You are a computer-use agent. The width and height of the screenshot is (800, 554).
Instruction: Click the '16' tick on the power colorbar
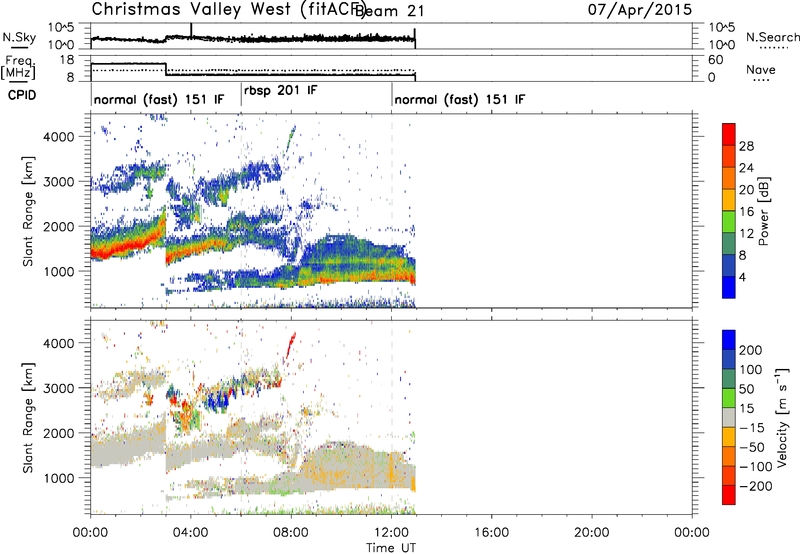[746, 212]
